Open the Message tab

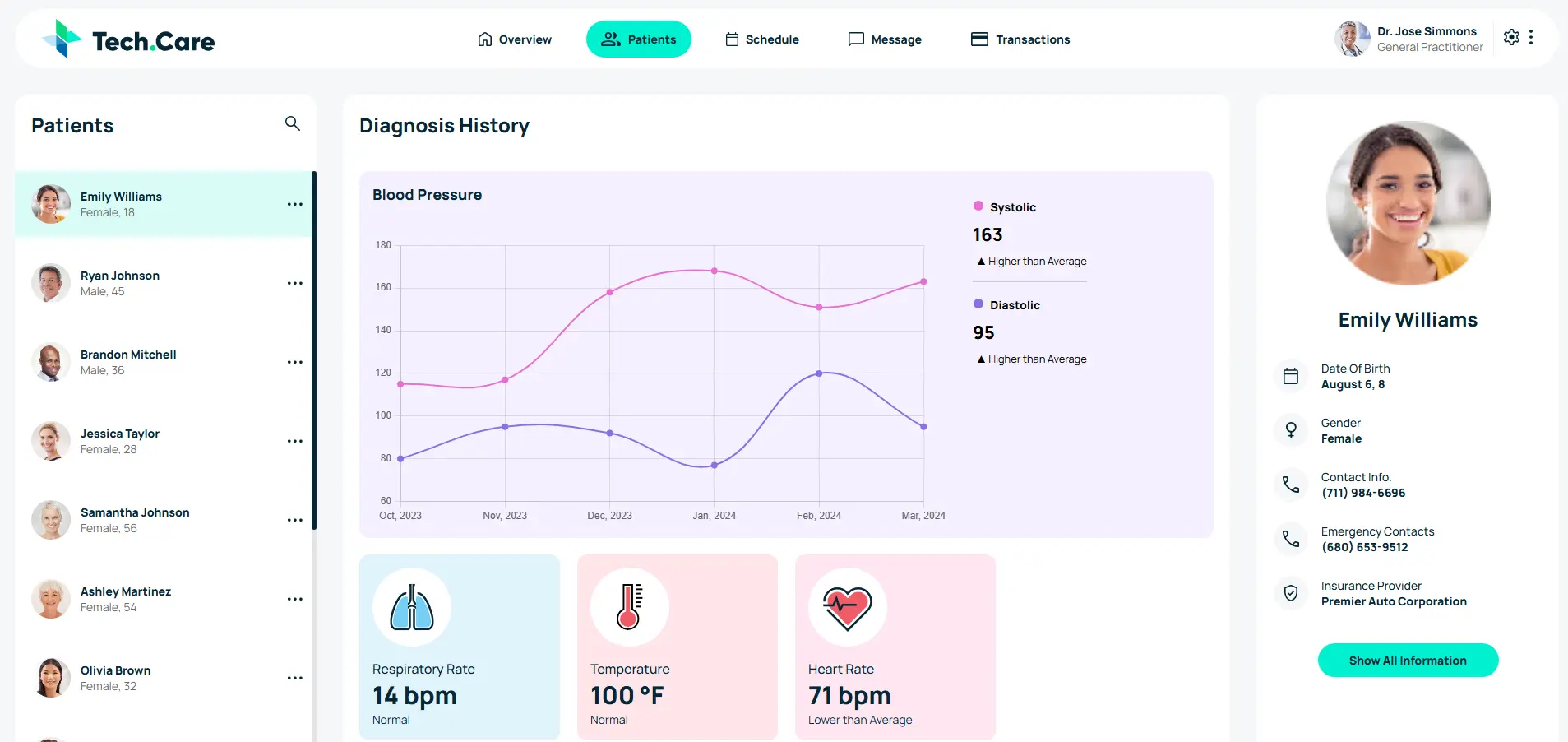(885, 39)
